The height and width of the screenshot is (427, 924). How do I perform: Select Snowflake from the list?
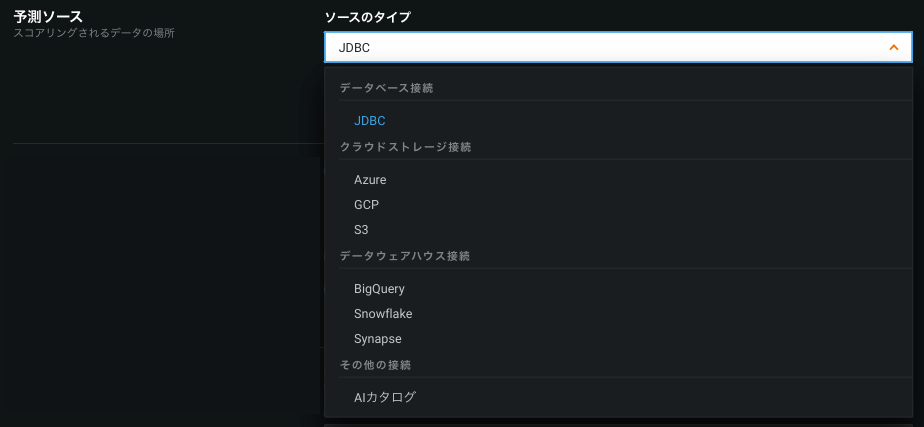pos(383,313)
